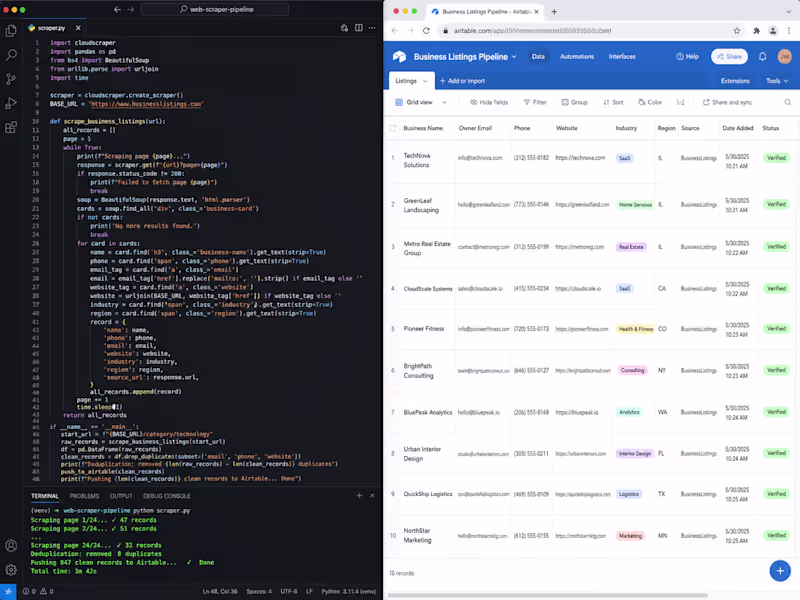The height and width of the screenshot is (600, 800).
Task: Open Color option in Airtable toolbar
Action: [x=650, y=103]
